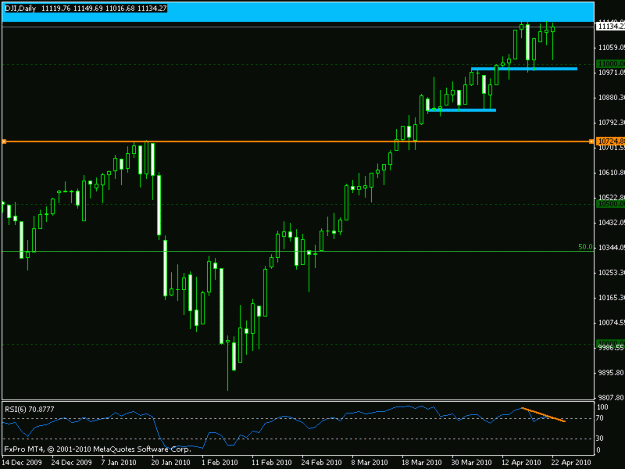Screen dimensions: 625x469
Task: Click the 9895.80 price axis label
Action: click(x=611, y=373)
